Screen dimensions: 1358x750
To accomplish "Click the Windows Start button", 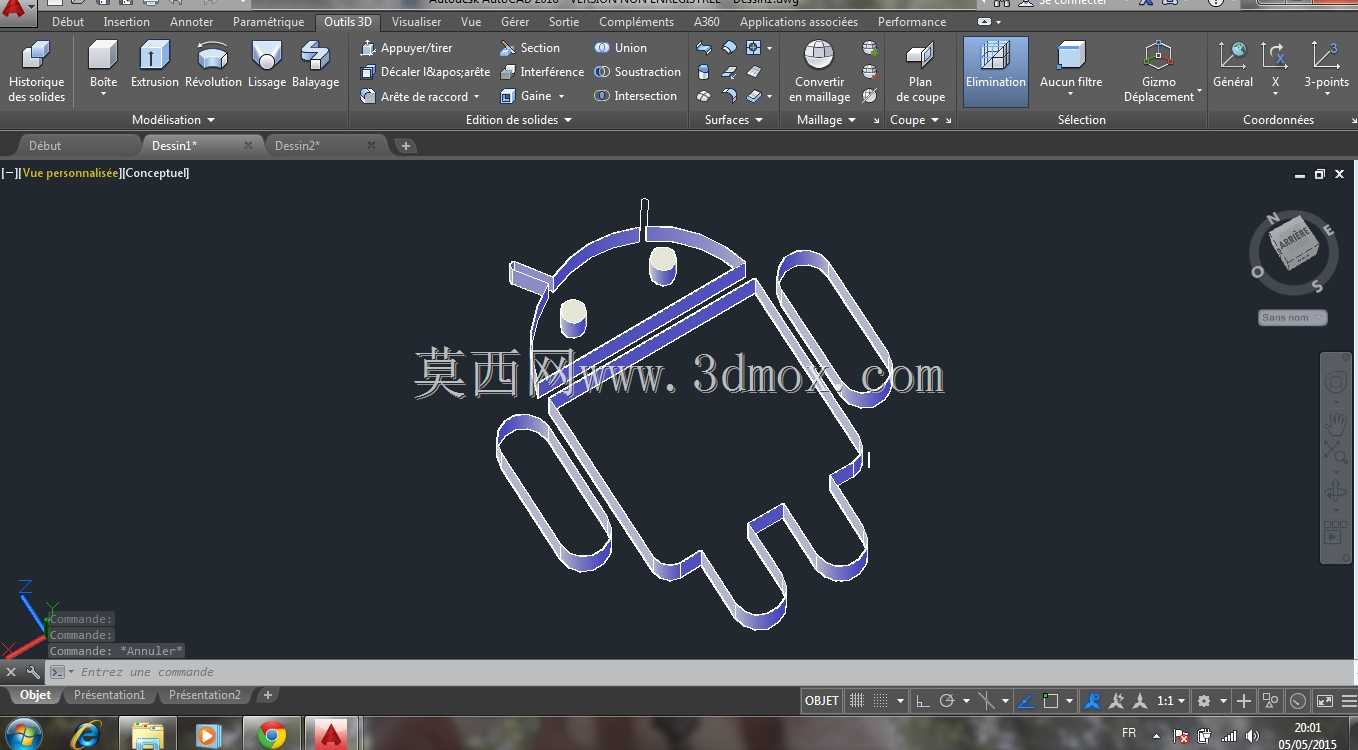I will [x=23, y=735].
